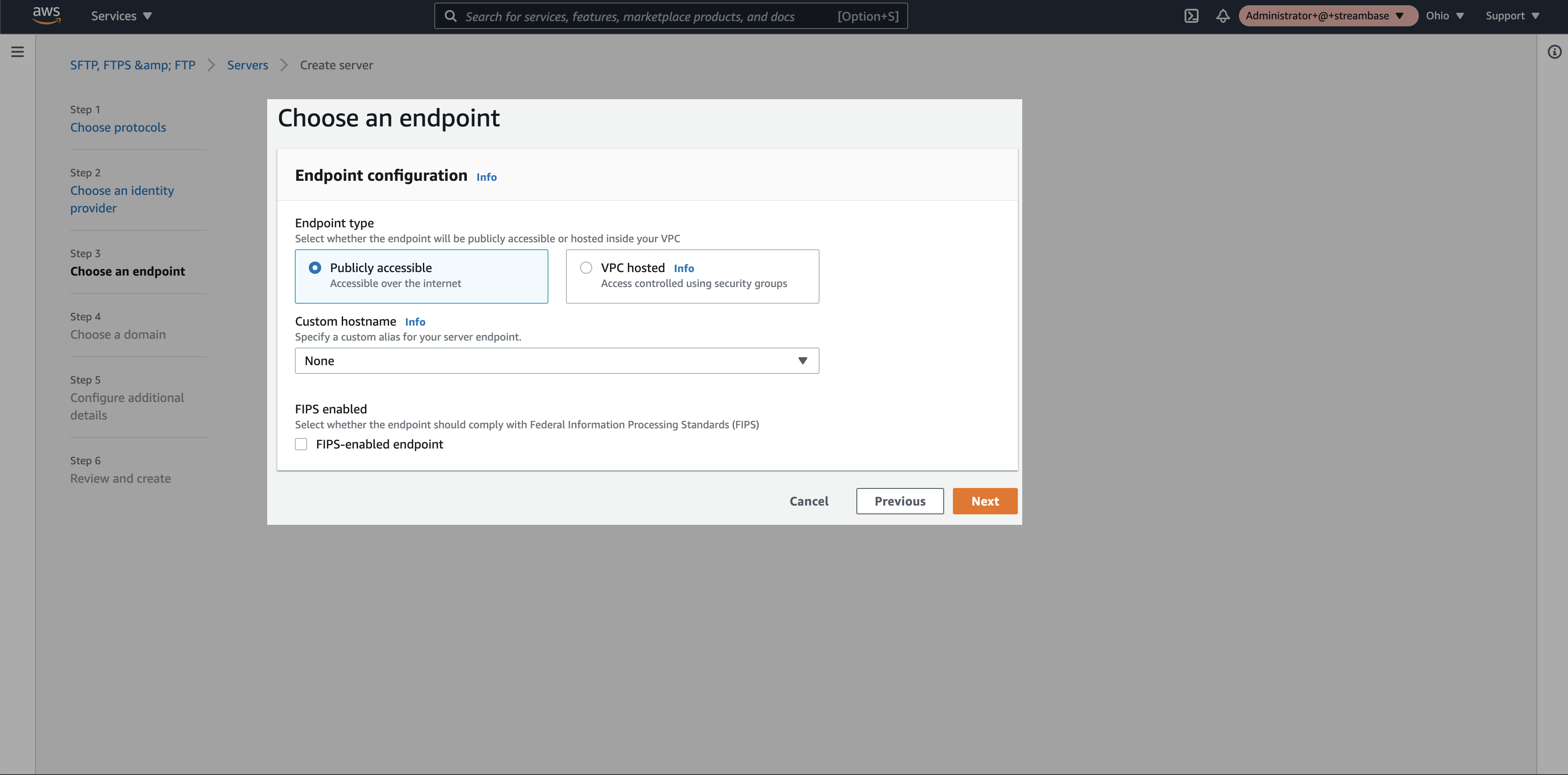The width and height of the screenshot is (1568, 775).
Task: Click the Previous button
Action: click(900, 501)
